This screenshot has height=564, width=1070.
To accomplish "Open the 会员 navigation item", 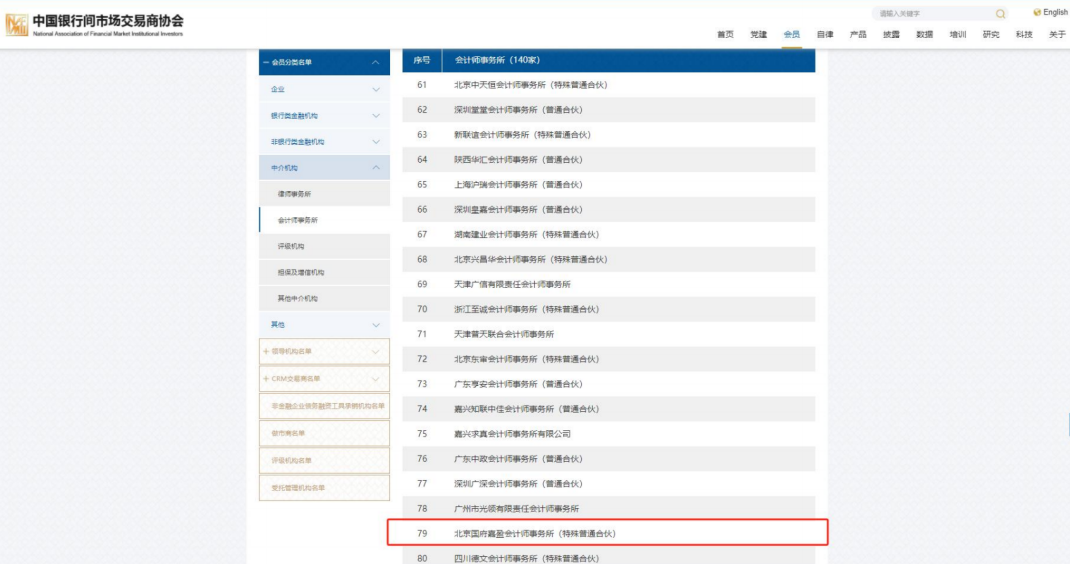I will click(x=792, y=34).
